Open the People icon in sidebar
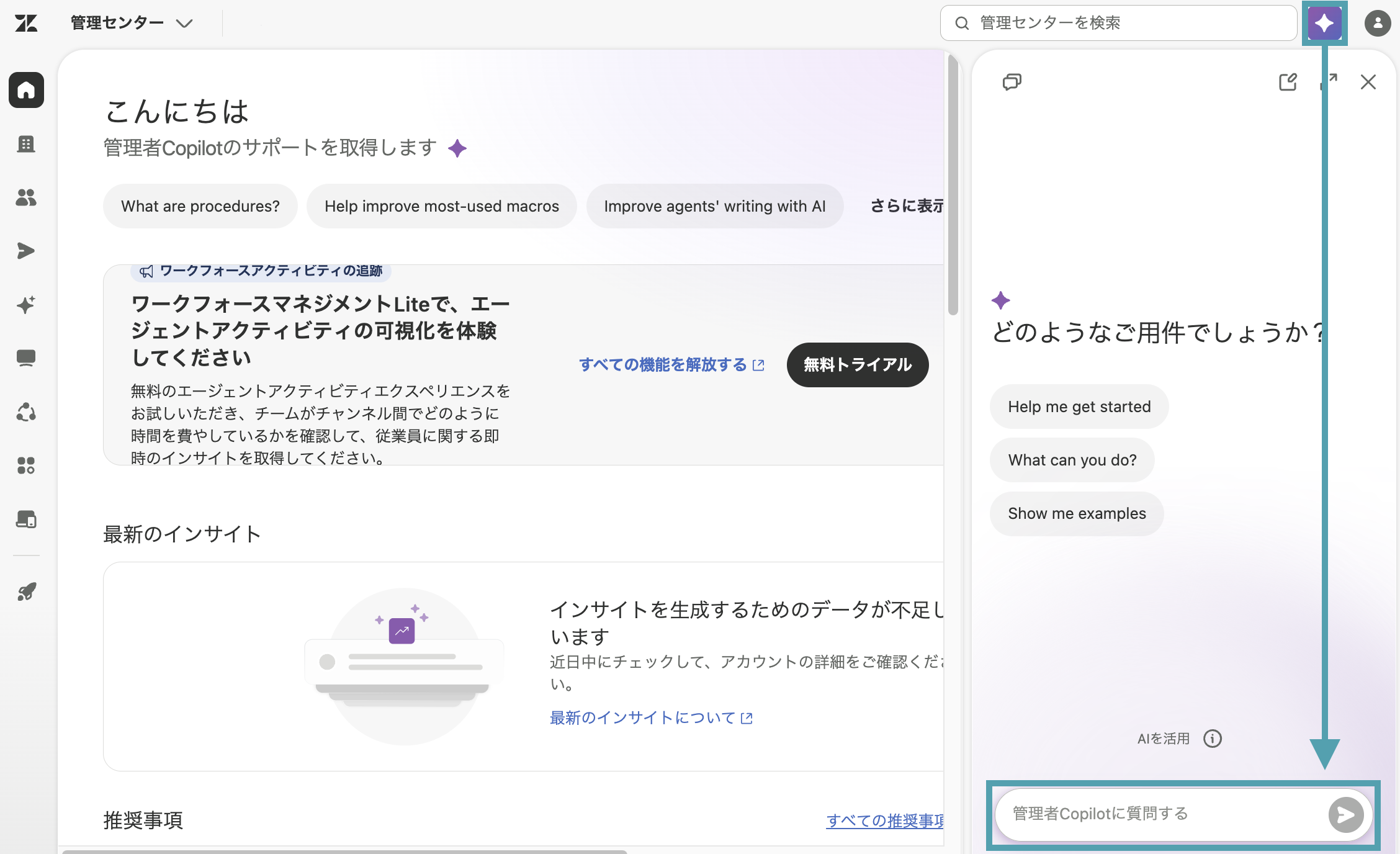This screenshot has height=854, width=1400. pyautogui.click(x=26, y=197)
